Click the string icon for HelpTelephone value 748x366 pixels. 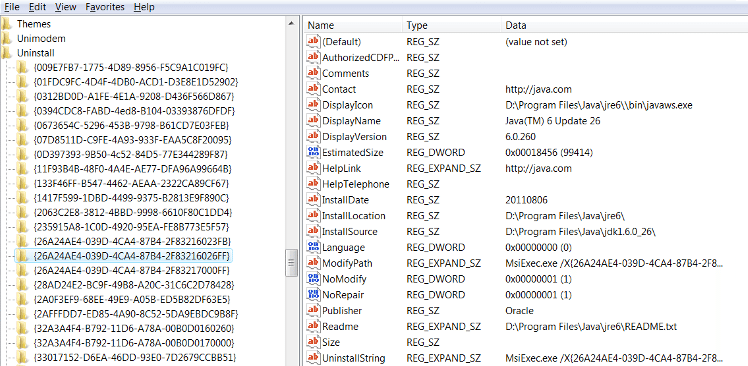[313, 184]
